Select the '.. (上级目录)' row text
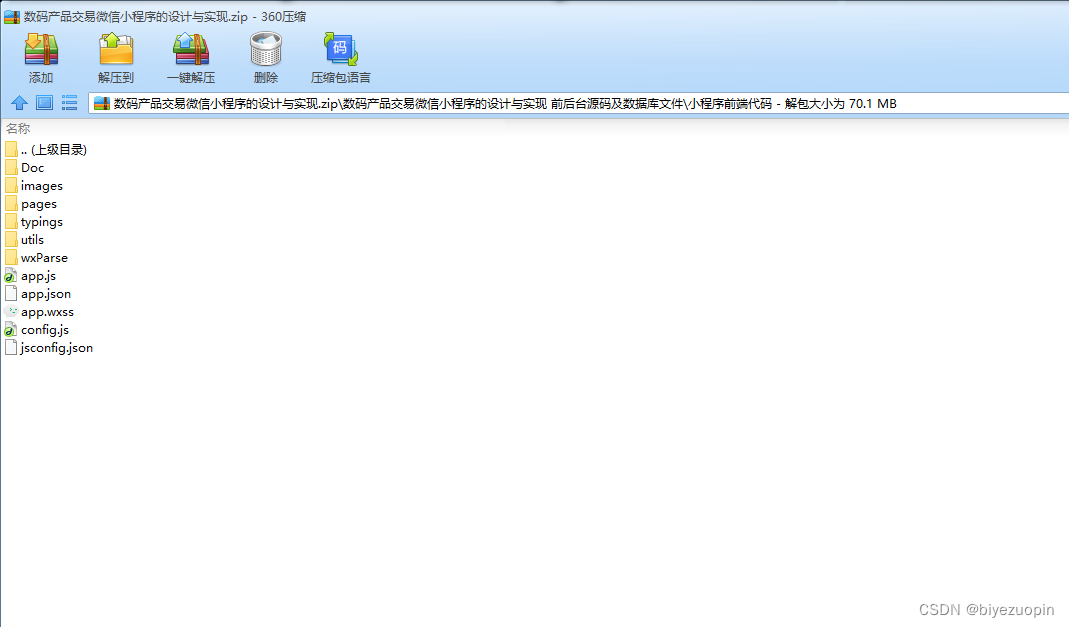This screenshot has height=627, width=1069. (54, 149)
